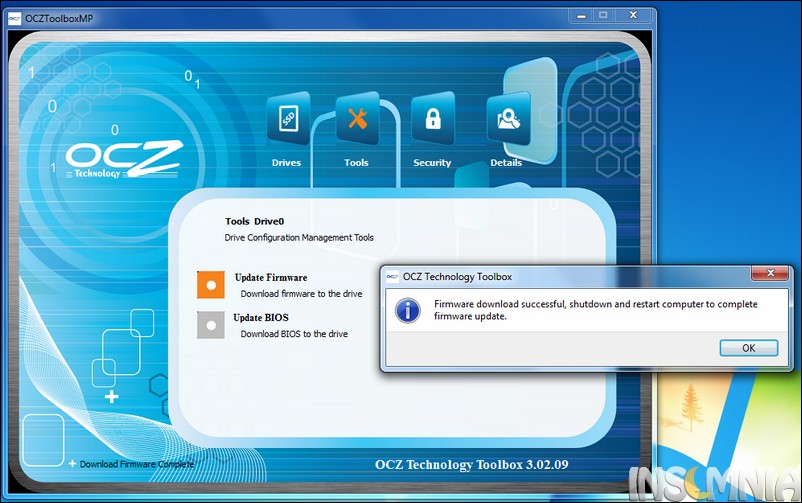Click the Update BIOS heading text
The width and height of the screenshot is (802, 503).
261,317
